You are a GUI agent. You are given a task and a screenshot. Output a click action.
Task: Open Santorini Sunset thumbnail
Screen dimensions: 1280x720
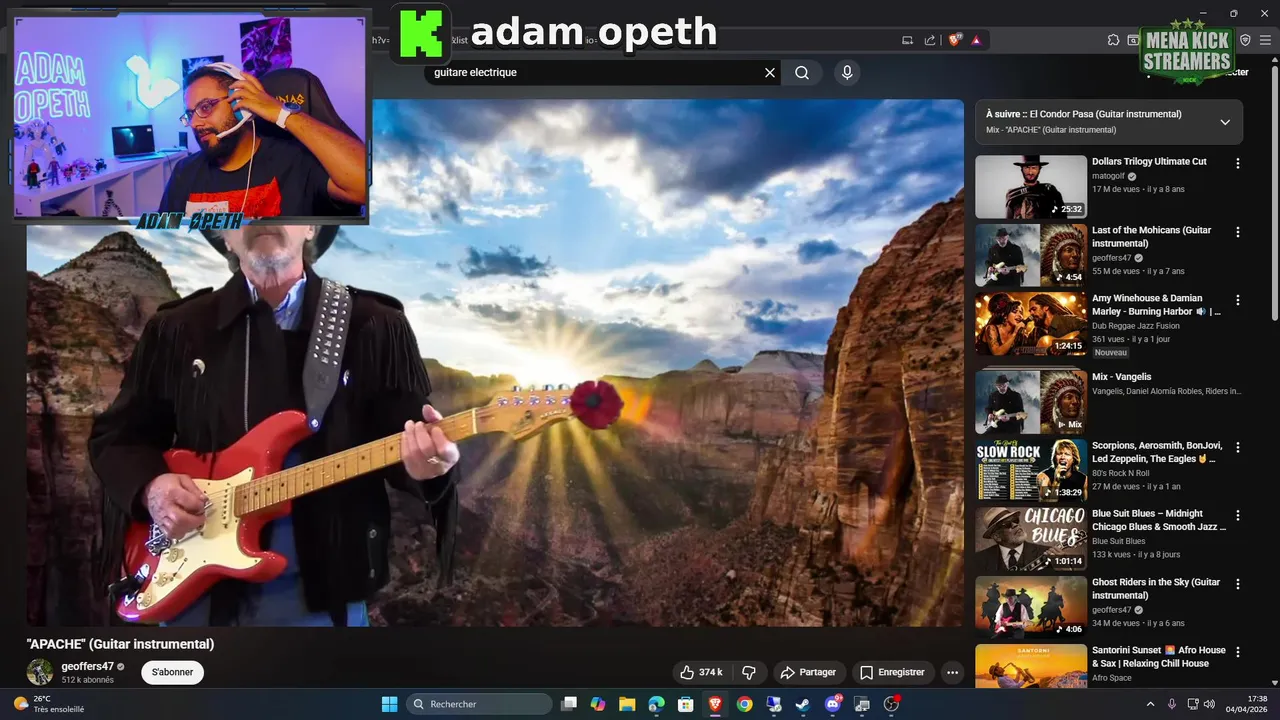point(1031,666)
